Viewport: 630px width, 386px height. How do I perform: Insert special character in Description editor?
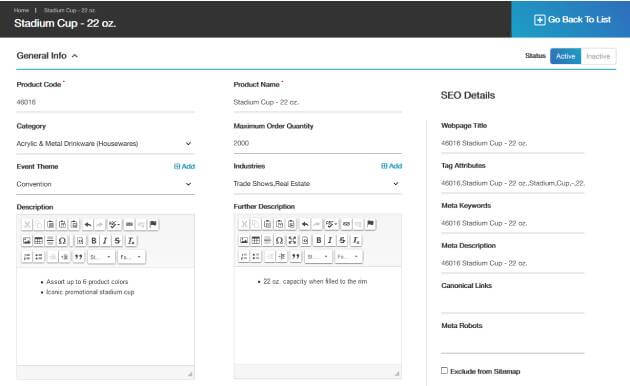pyautogui.click(x=62, y=241)
